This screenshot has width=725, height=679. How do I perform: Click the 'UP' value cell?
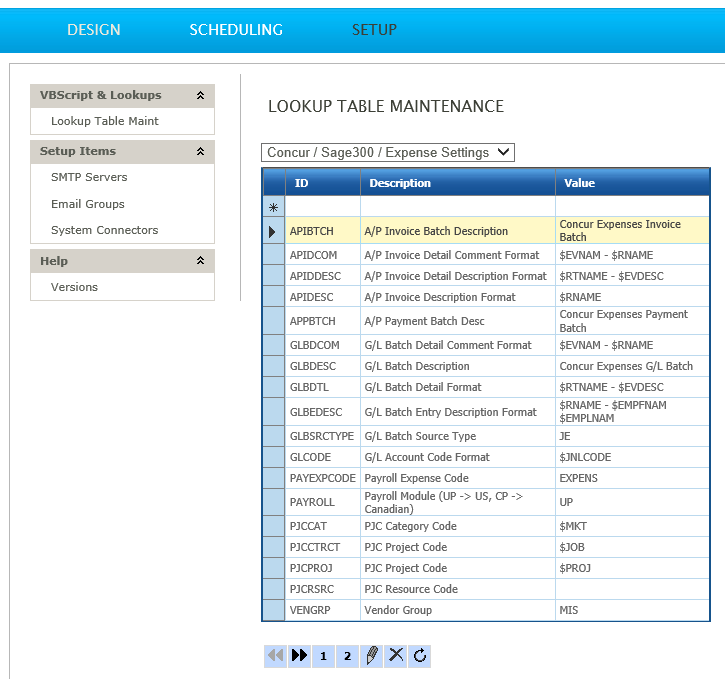(633, 502)
